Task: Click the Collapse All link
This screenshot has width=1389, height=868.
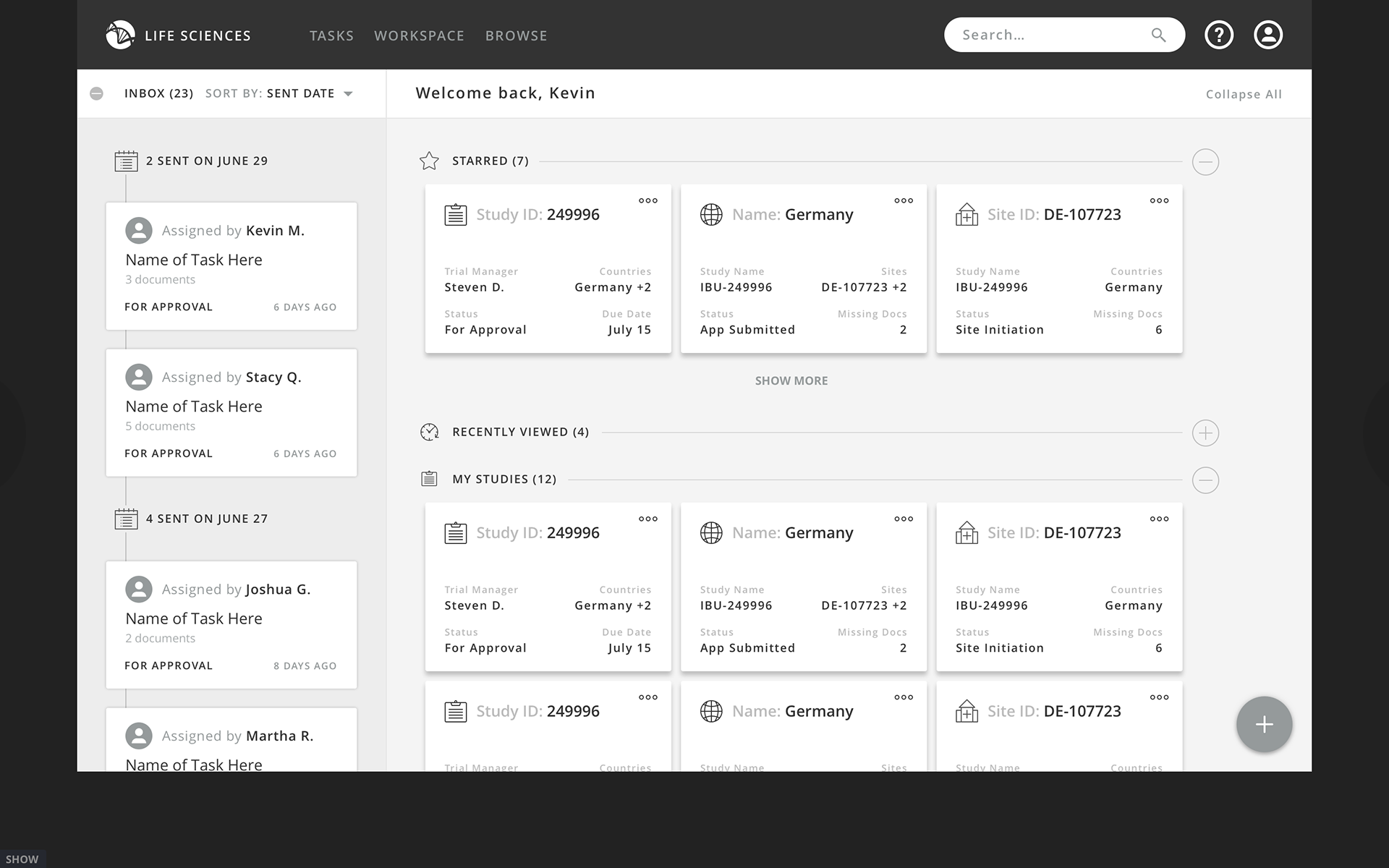Action: click(x=1243, y=94)
